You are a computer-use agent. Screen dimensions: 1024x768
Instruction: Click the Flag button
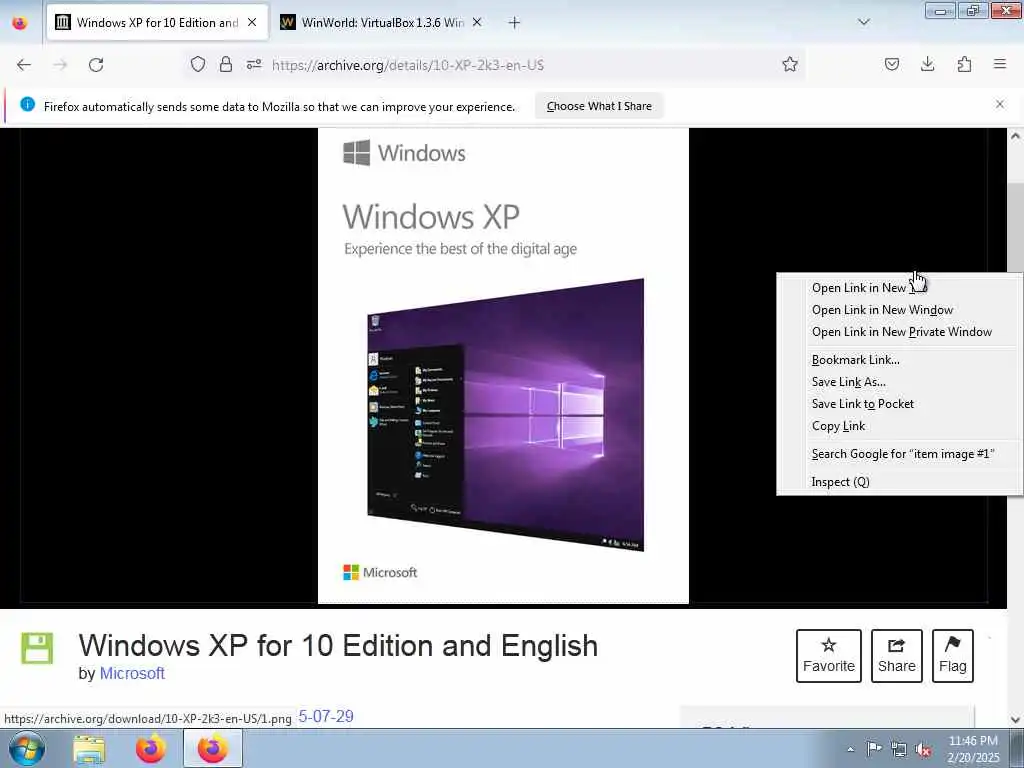point(953,656)
